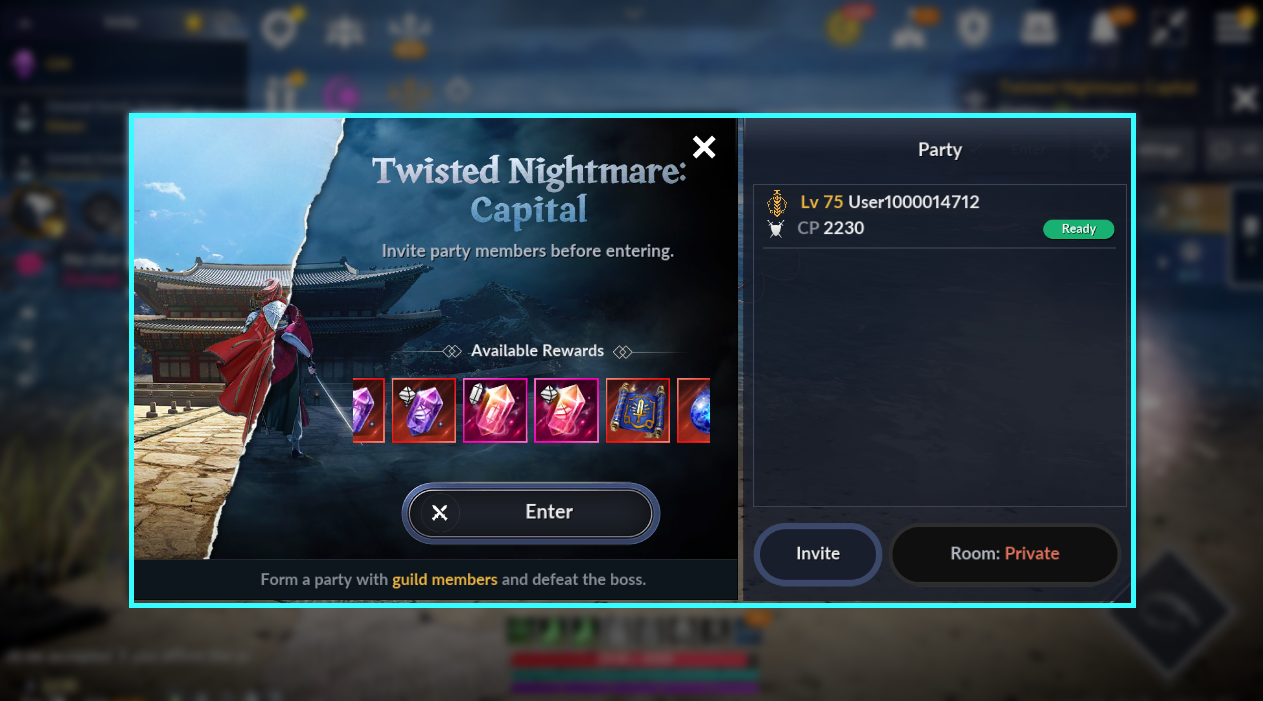Click the gold emblem beside Lv 75
This screenshot has height=701, width=1263.
(776, 203)
